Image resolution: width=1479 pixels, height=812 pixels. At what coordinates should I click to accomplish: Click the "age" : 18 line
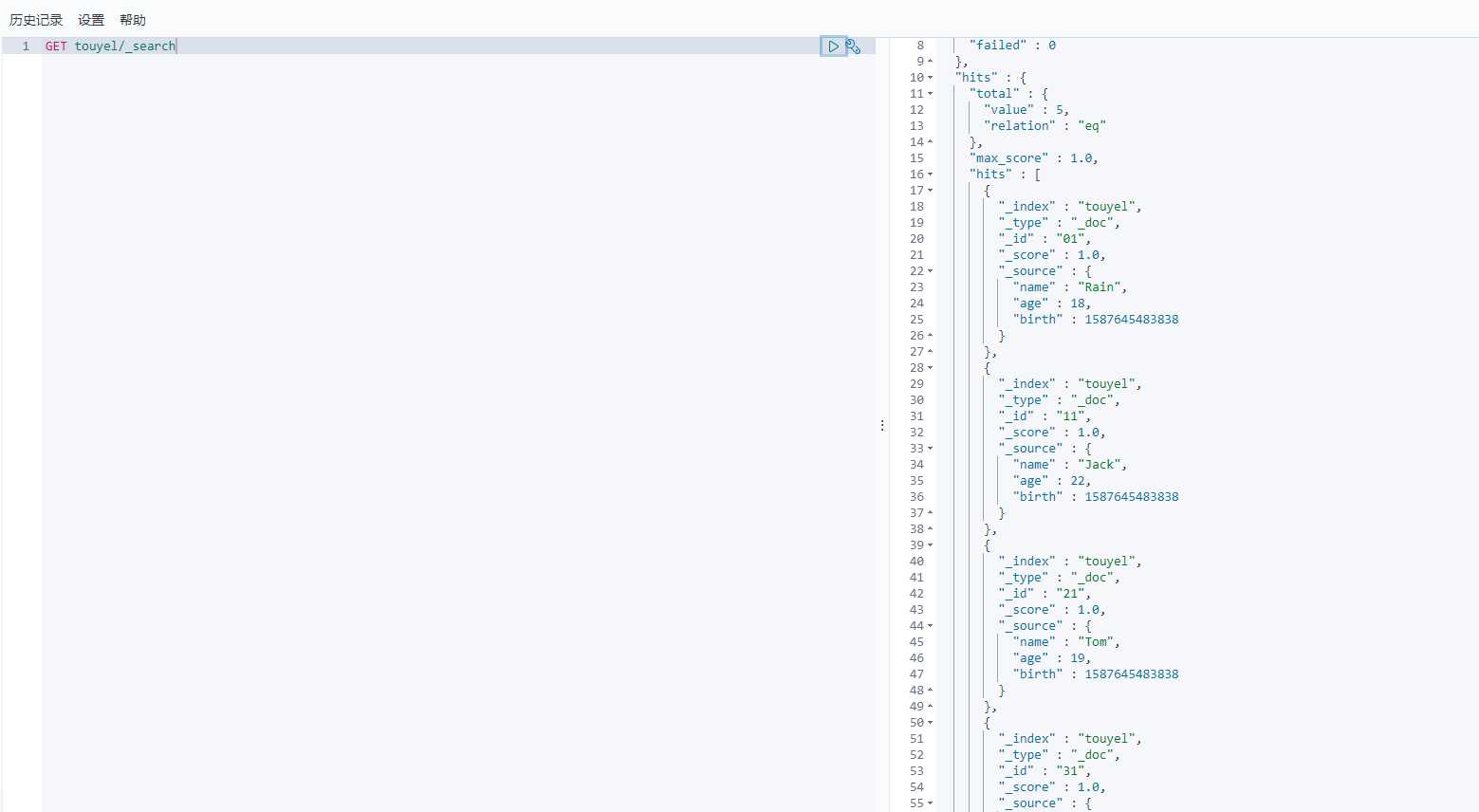[x=1052, y=304]
